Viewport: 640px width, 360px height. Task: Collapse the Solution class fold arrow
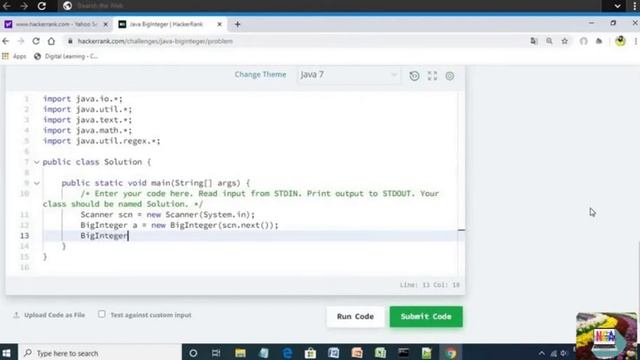pyautogui.click(x=37, y=162)
